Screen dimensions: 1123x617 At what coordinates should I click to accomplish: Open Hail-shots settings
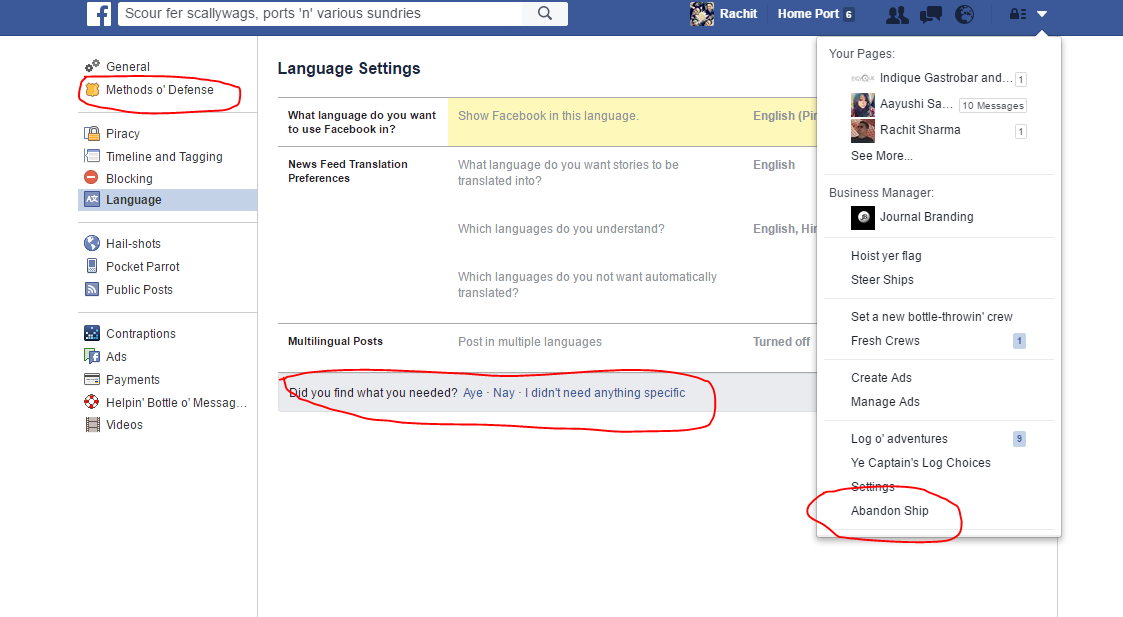tap(133, 244)
